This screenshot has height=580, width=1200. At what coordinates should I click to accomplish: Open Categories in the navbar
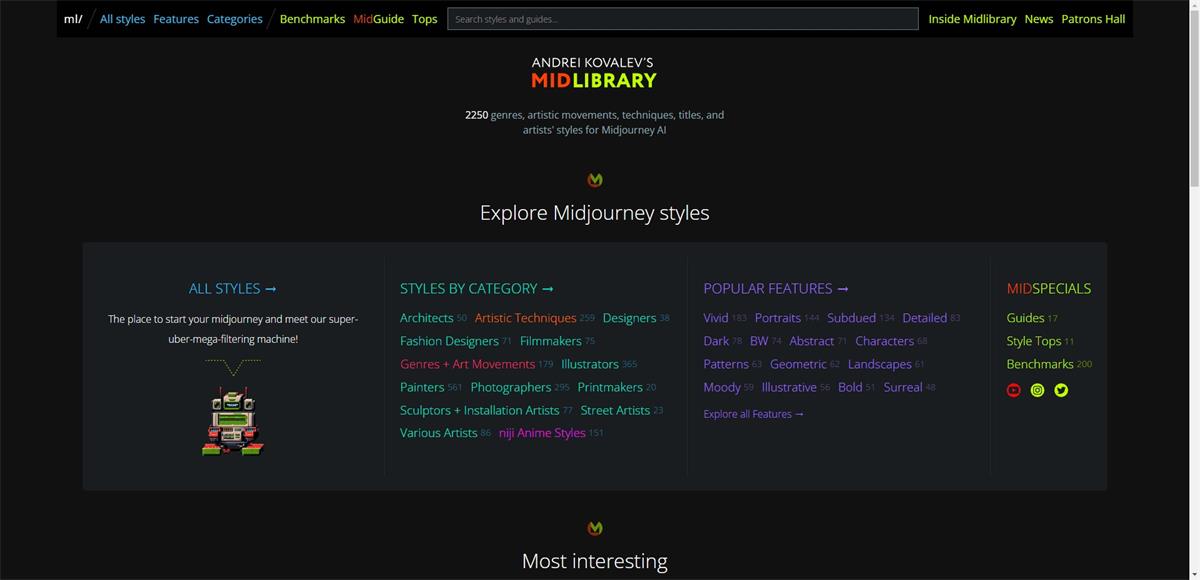(x=235, y=19)
